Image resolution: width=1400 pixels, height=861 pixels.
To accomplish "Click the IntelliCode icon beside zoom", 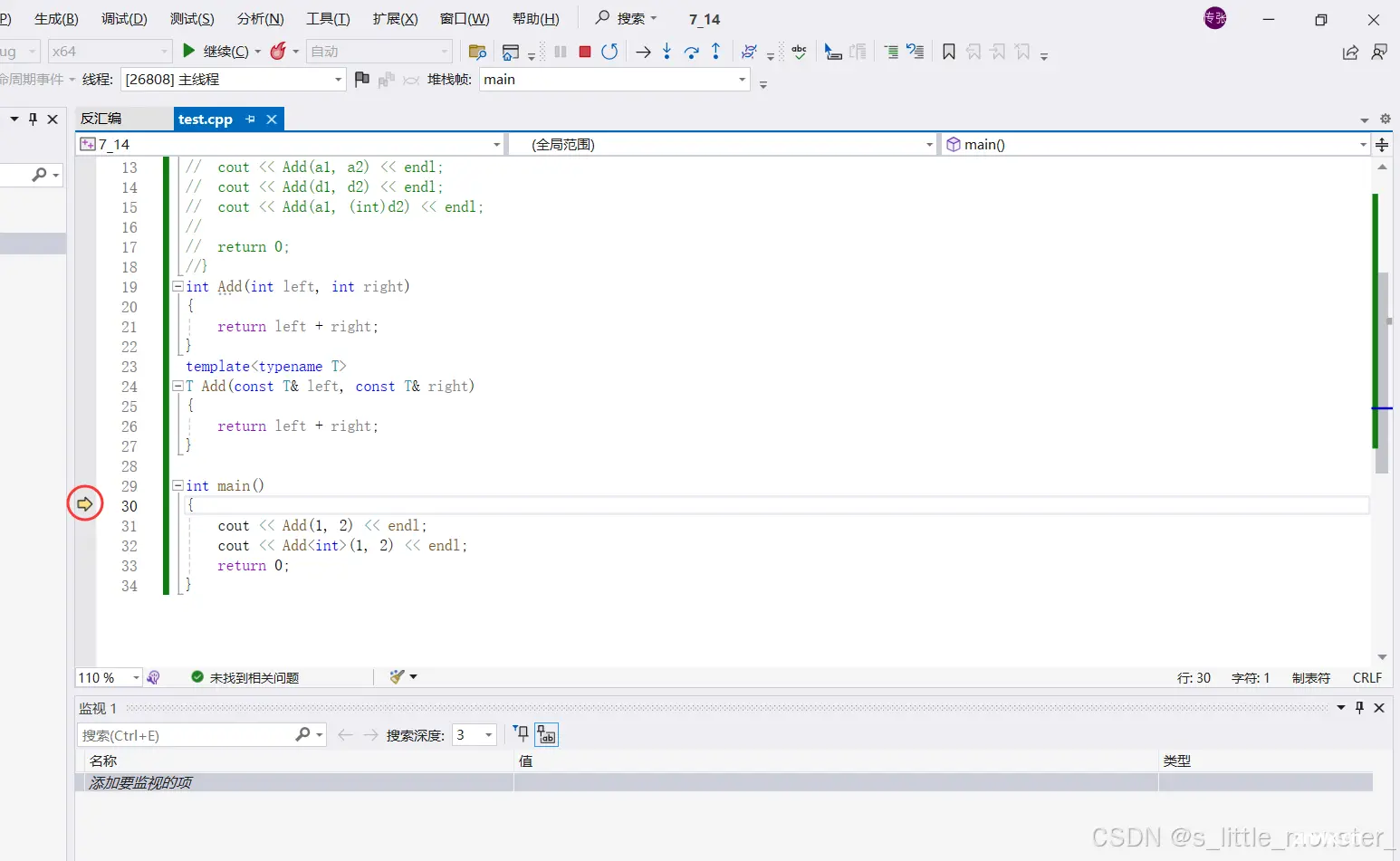I will pyautogui.click(x=153, y=677).
